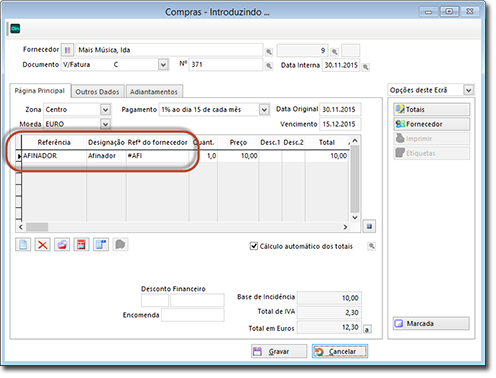
Task: Search supplier number 9 magnifier icon
Action: tap(335, 52)
